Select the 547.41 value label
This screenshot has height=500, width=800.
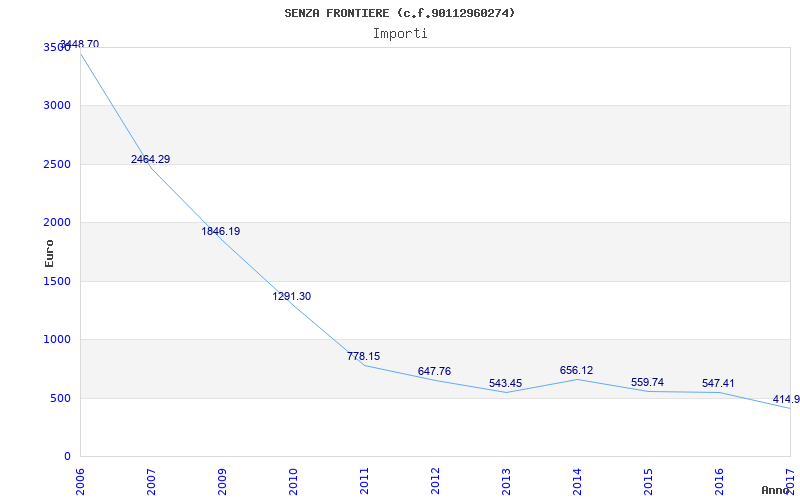(718, 383)
